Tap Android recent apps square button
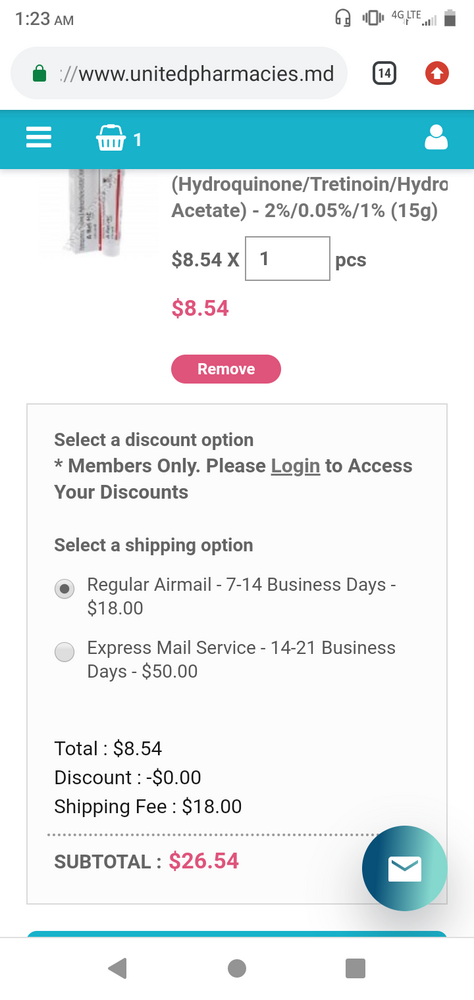The width and height of the screenshot is (474, 1000). click(x=355, y=968)
